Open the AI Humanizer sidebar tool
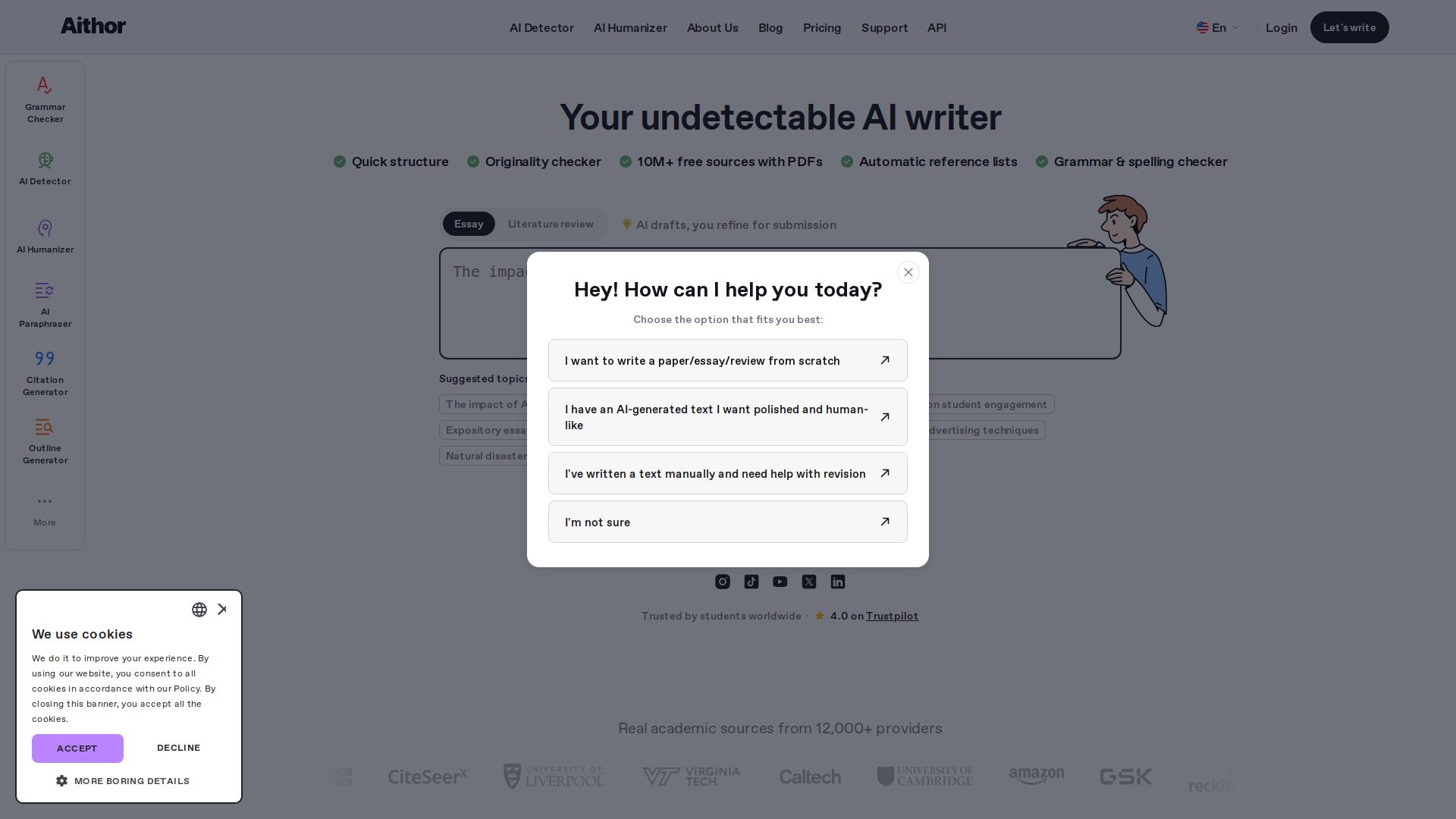The image size is (1456, 819). (x=45, y=237)
